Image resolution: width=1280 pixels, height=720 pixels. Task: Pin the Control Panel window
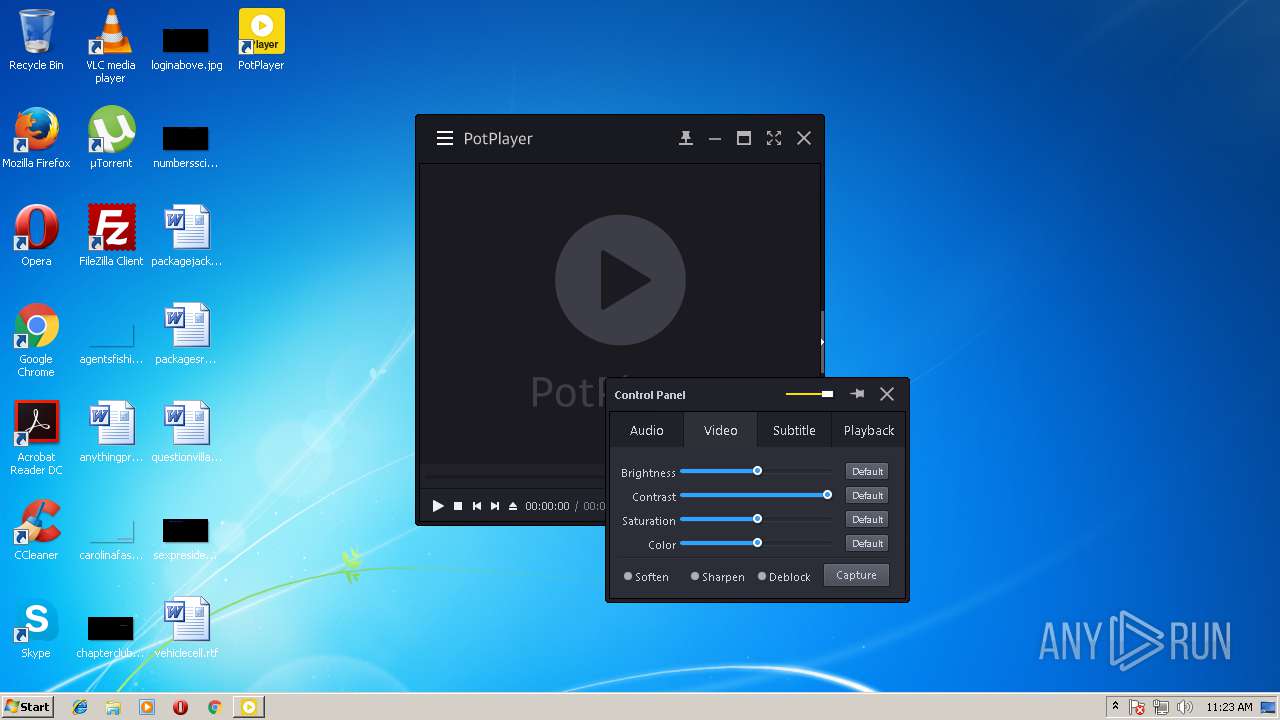tap(857, 394)
